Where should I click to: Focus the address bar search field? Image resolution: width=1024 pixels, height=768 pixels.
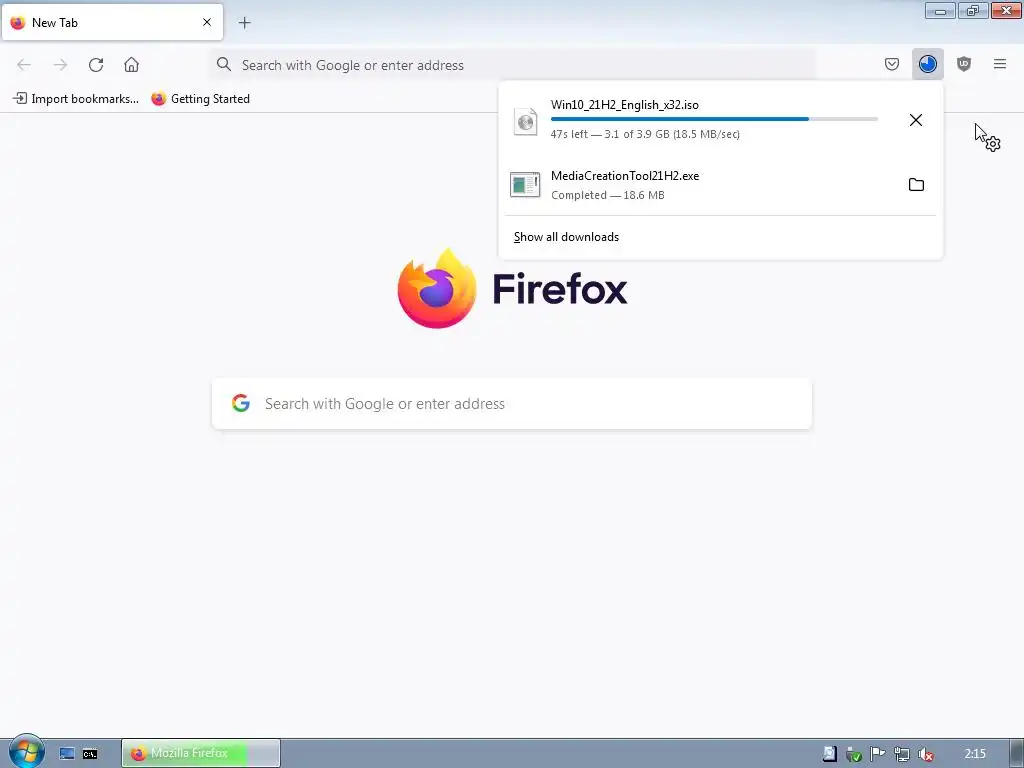[513, 65]
